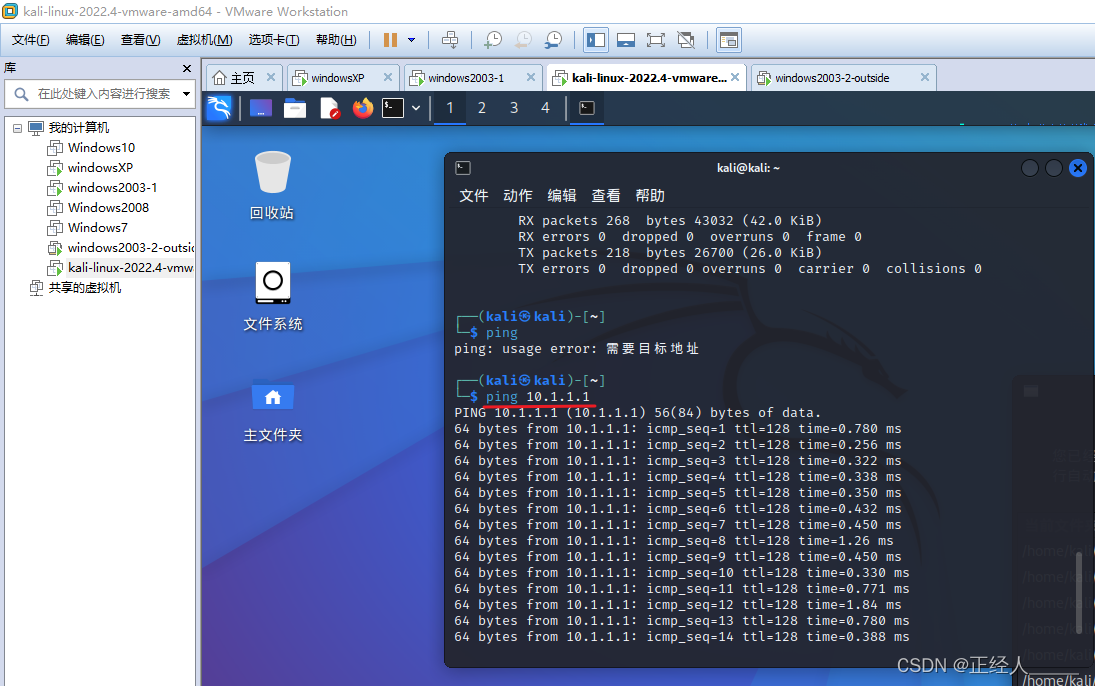Close the windows2003-2-outside tab
Image resolution: width=1095 pixels, height=686 pixels.
(x=925, y=77)
